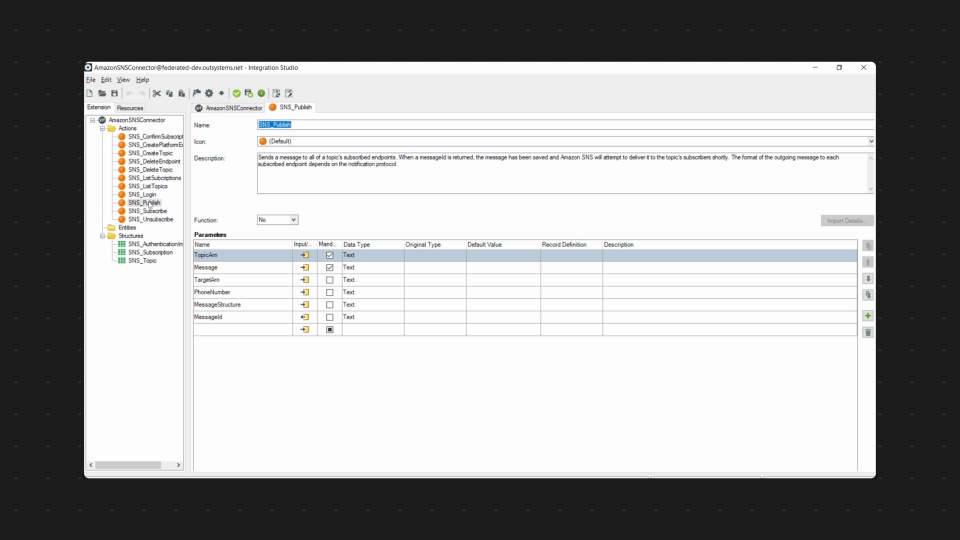The height and width of the screenshot is (540, 960).
Task: Select the Entities folder in tree
Action: coord(127,228)
